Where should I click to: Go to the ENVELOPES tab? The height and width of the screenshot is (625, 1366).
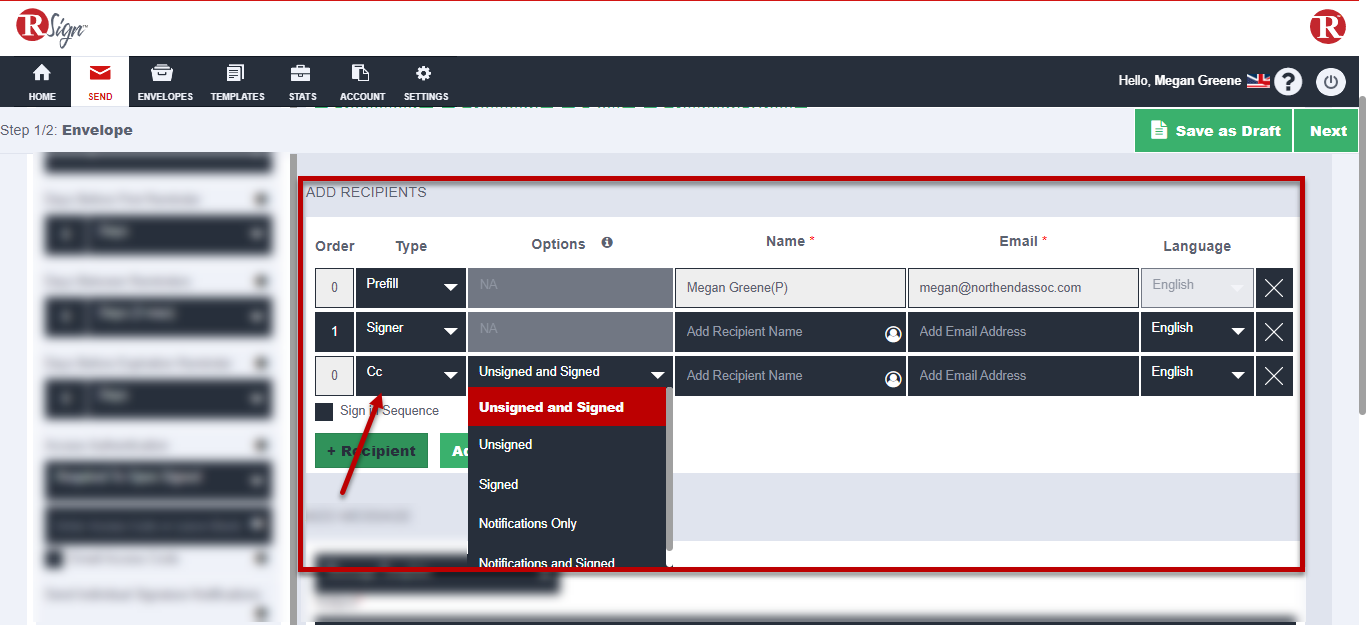pos(165,82)
